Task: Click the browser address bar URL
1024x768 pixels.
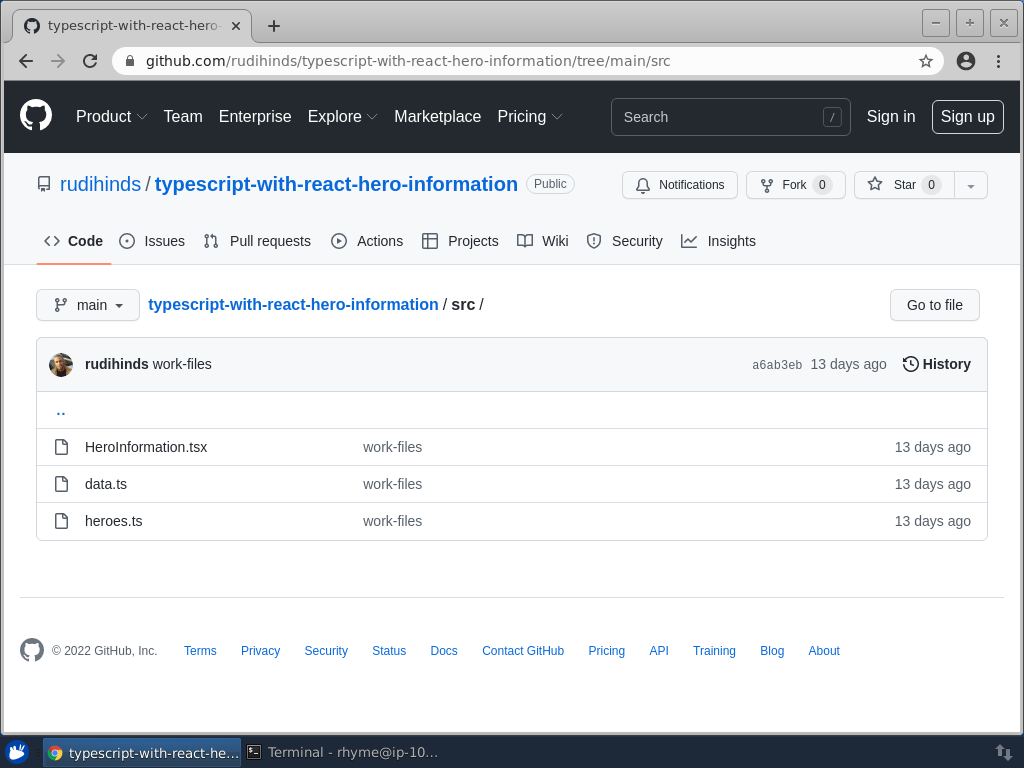Action: tap(408, 61)
